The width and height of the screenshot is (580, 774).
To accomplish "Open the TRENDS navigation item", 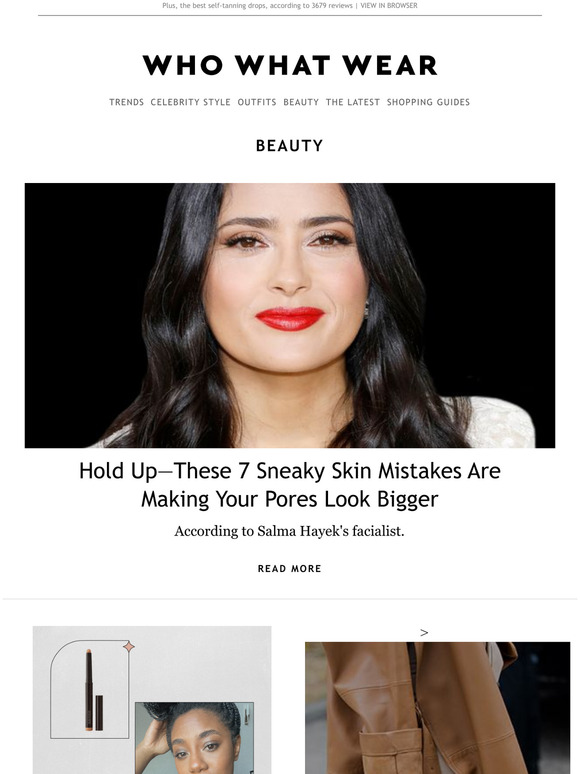I will coord(126,102).
